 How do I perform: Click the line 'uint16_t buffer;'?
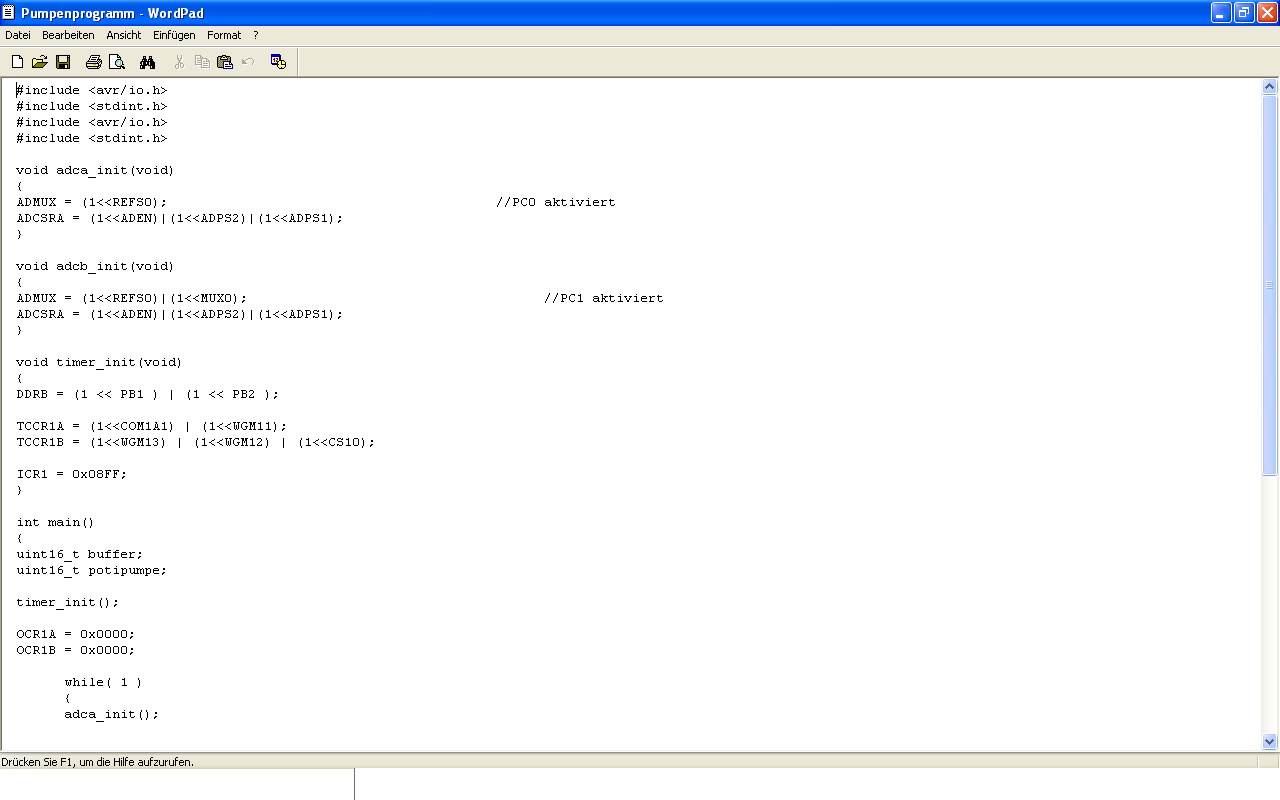[80, 554]
